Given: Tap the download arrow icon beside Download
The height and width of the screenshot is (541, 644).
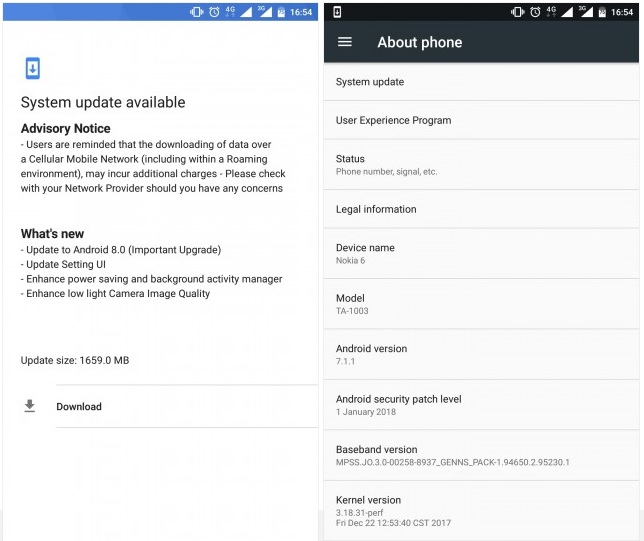Looking at the screenshot, I should coord(30,406).
